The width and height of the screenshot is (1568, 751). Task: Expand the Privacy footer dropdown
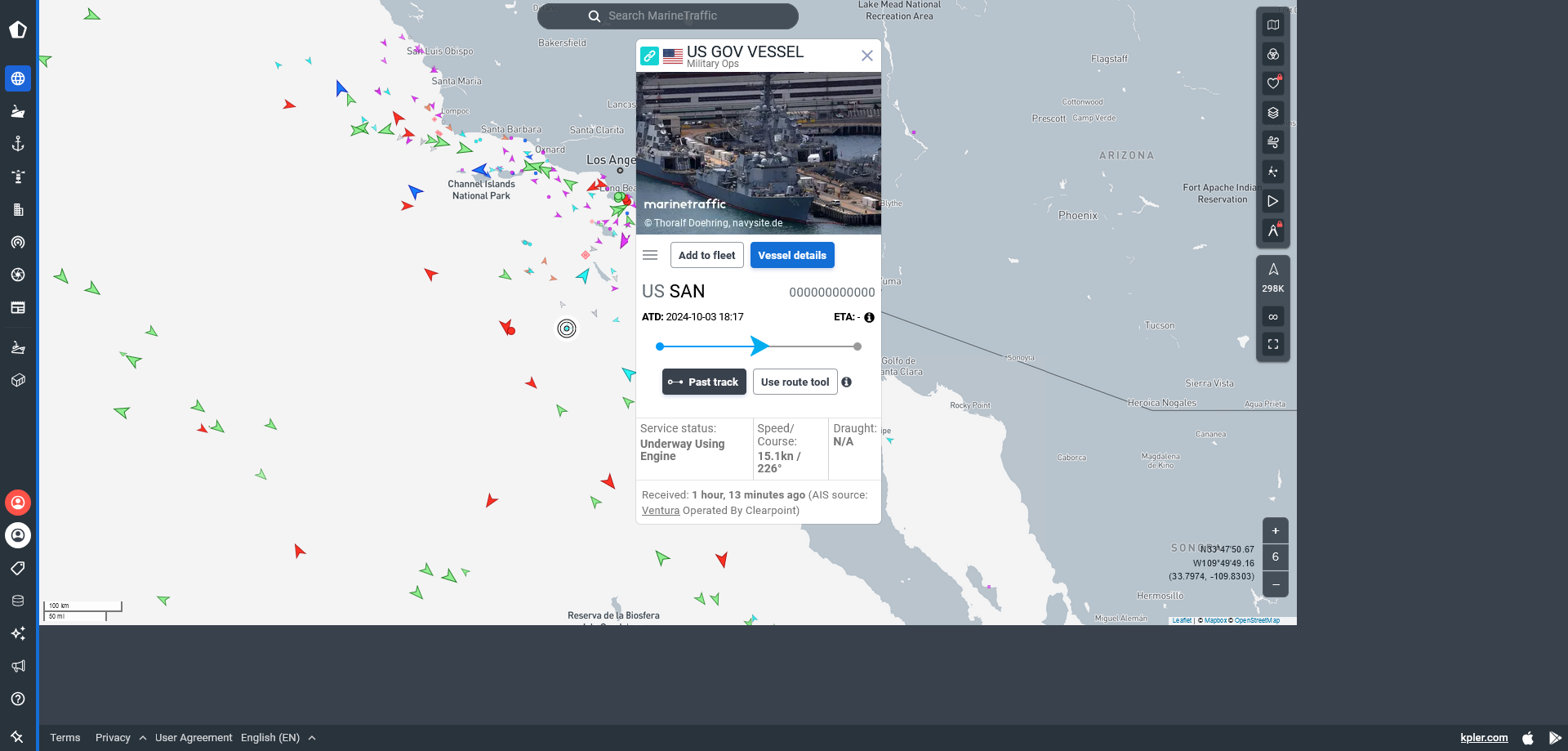click(121, 737)
